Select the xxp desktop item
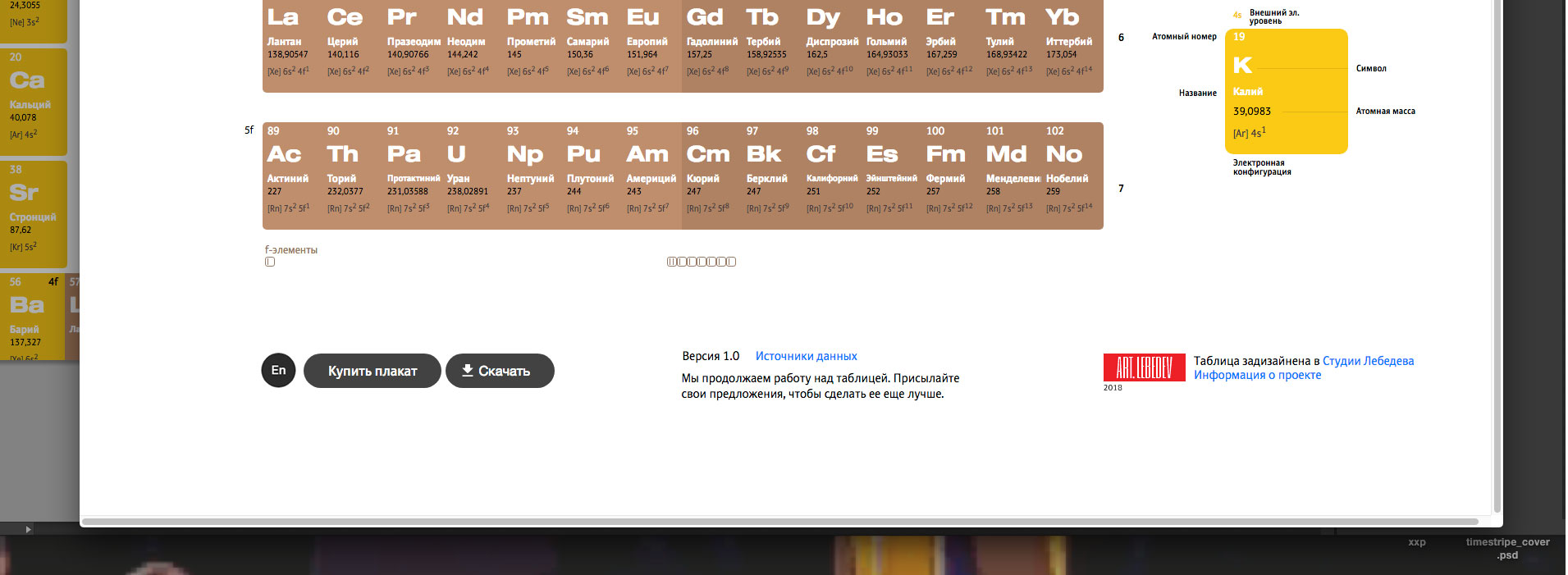 coord(1416,542)
